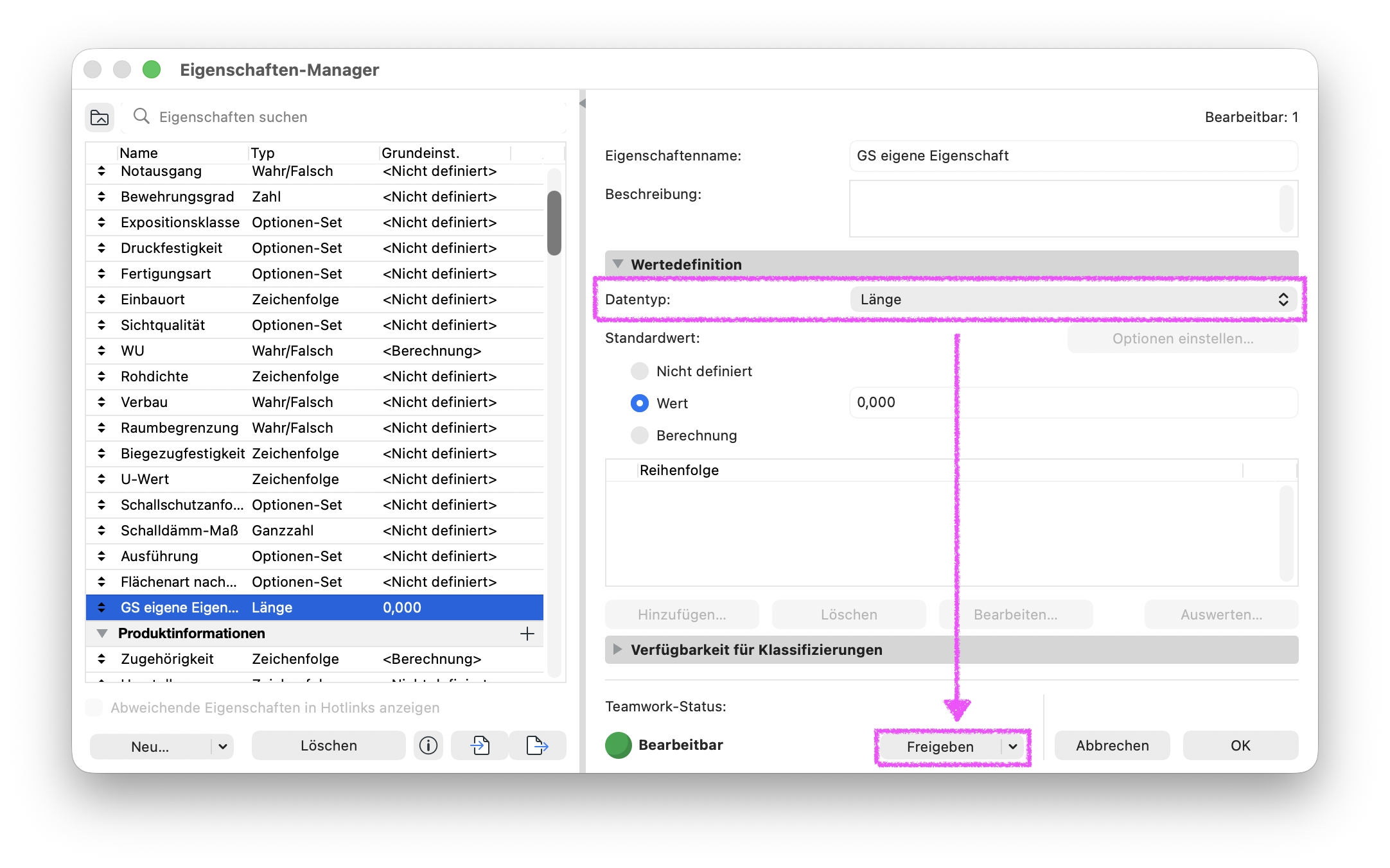This screenshot has width=1390, height=868.
Task: Click the drag handle of WU row
Action: [101, 351]
